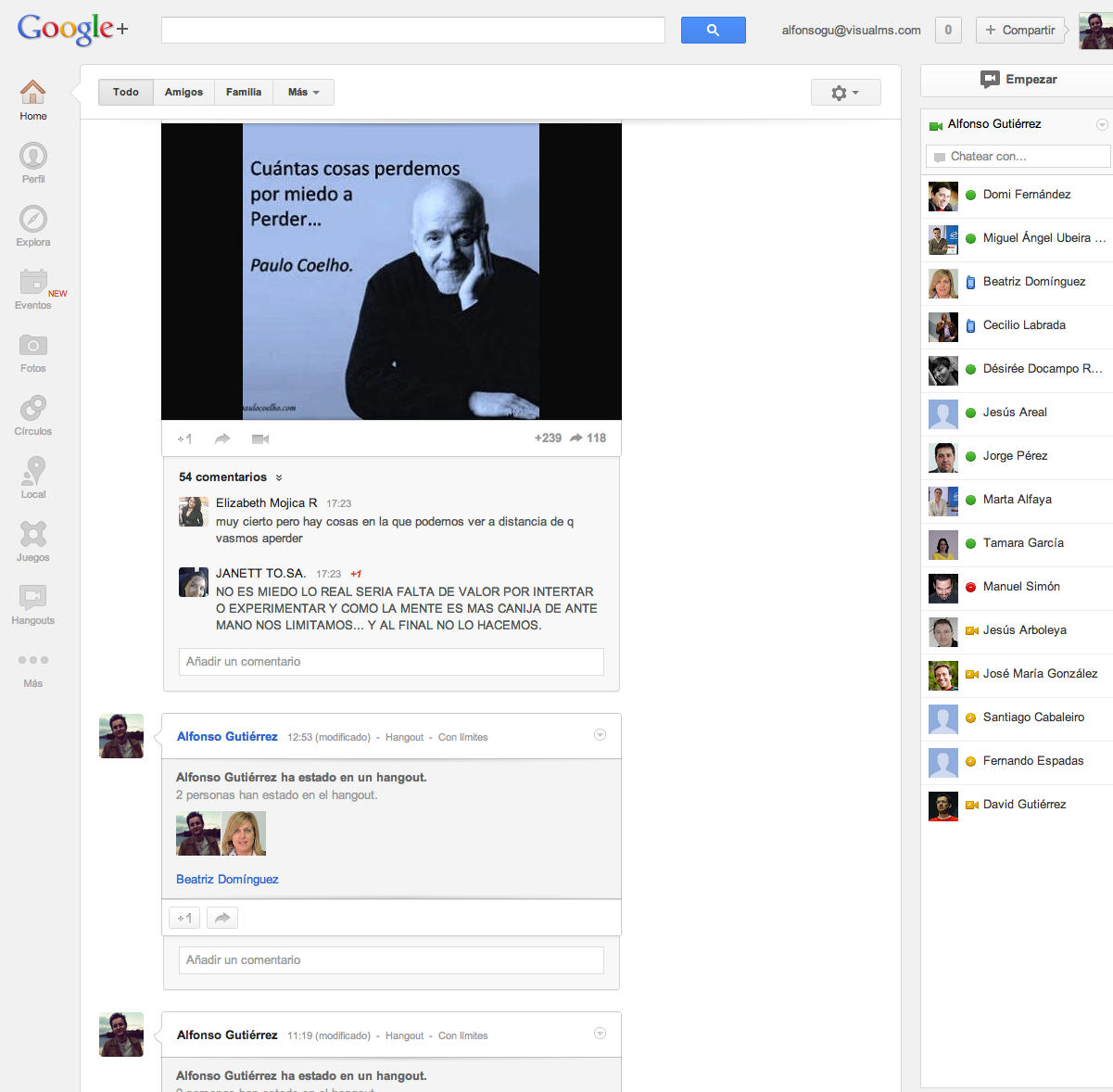Open the Más circles dropdown

click(303, 92)
